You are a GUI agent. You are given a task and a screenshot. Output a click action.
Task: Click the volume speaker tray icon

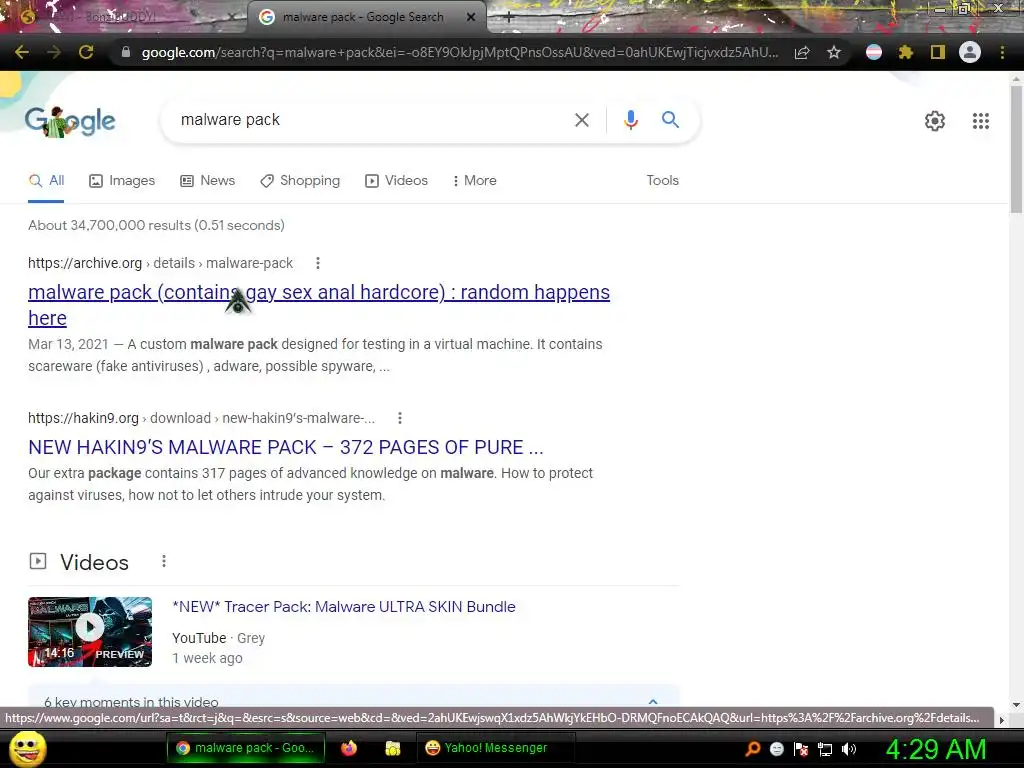[x=849, y=749]
